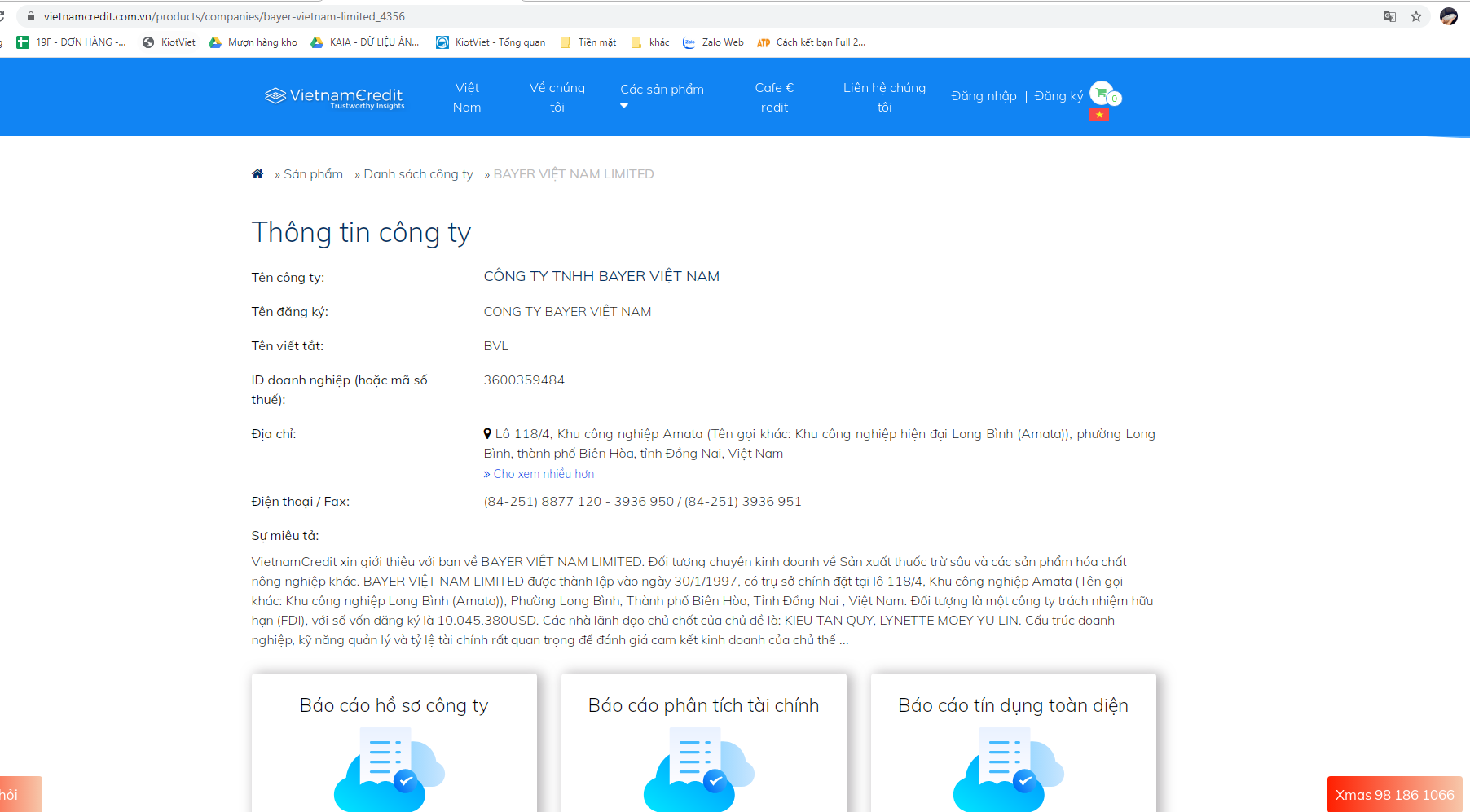Image resolution: width=1470 pixels, height=812 pixels.
Task: Open the 19F - ĐƠN HÀNG bookmark
Action: (x=71, y=42)
